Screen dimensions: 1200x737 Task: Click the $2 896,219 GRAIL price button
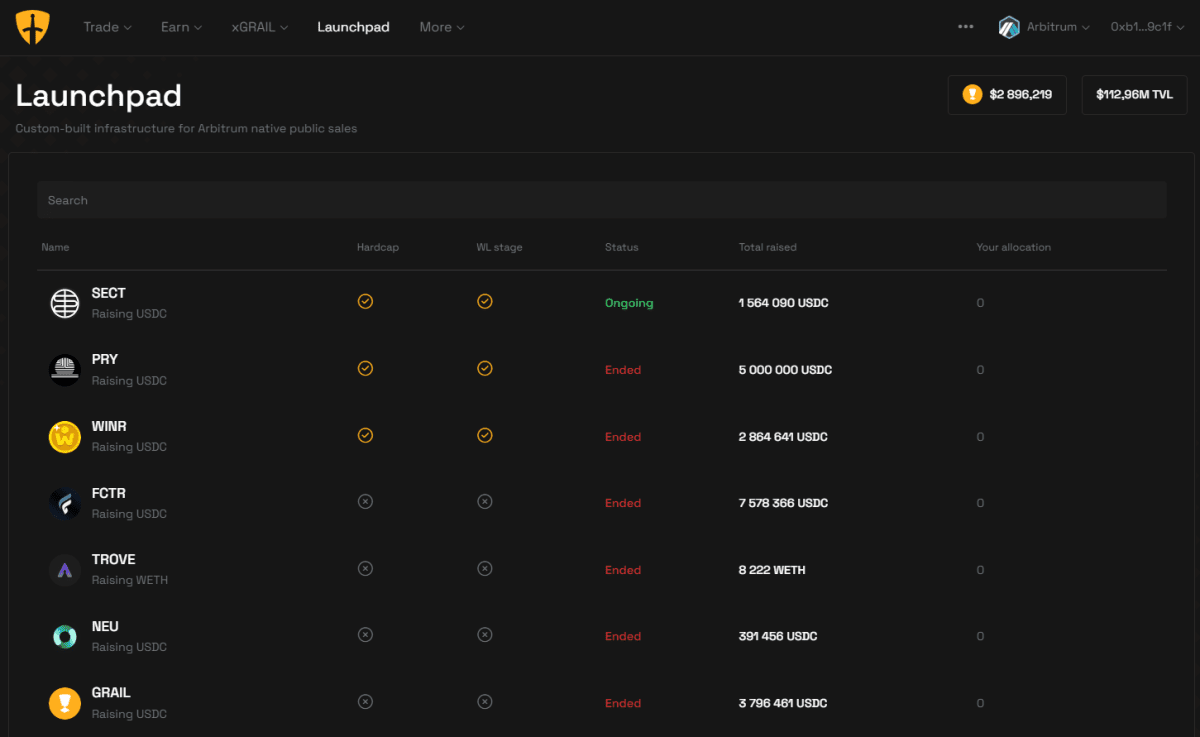(1007, 95)
